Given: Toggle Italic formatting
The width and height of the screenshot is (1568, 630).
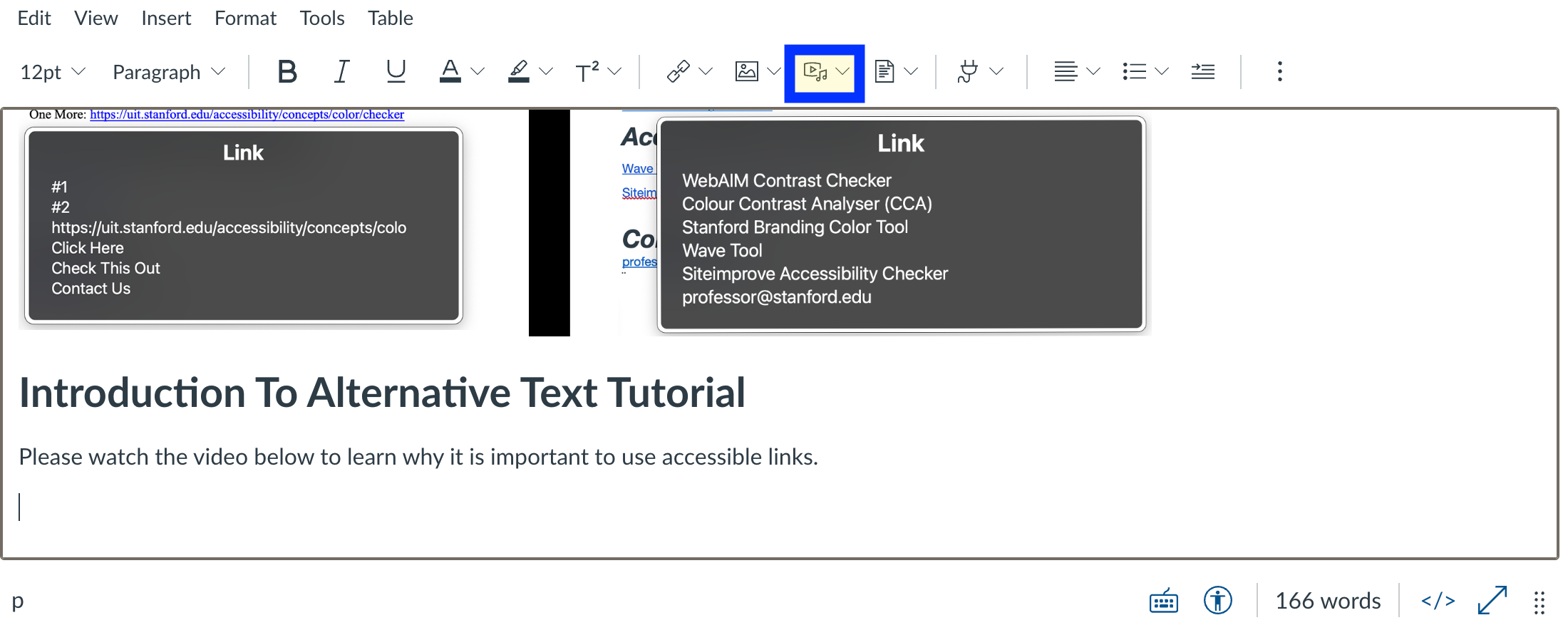Looking at the screenshot, I should pos(341,71).
